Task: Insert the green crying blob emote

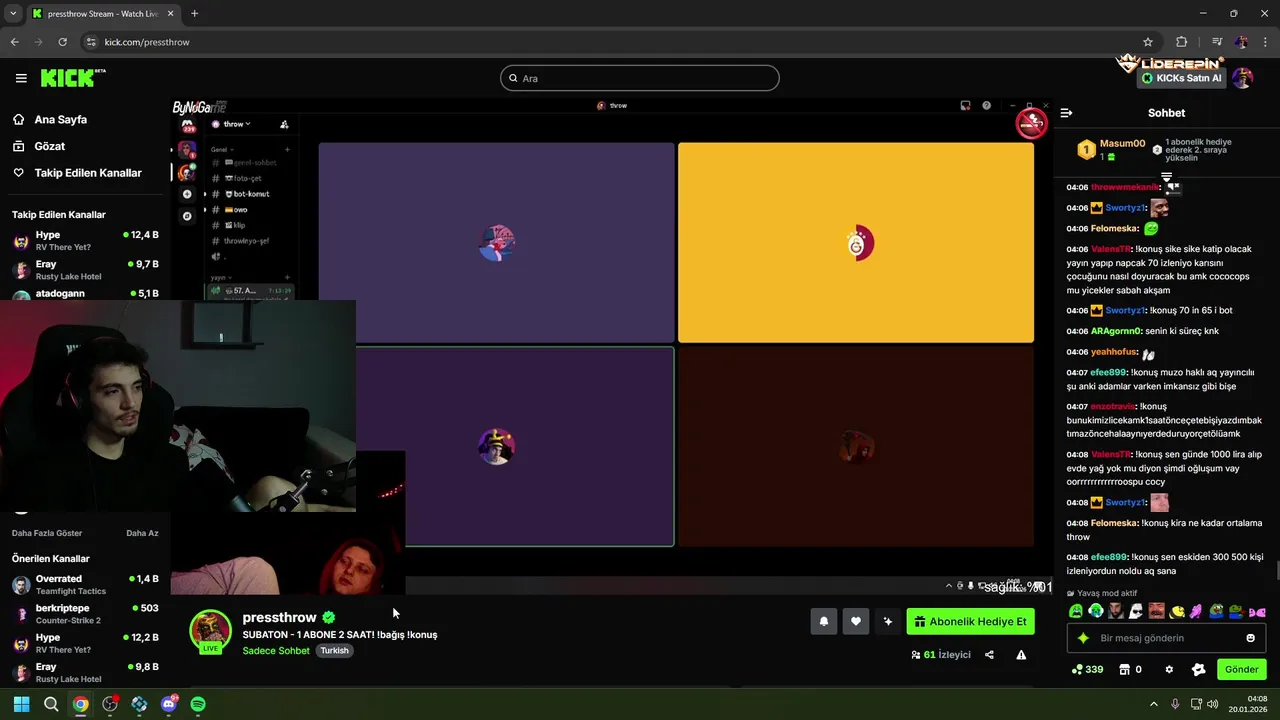Action: coord(1076,611)
